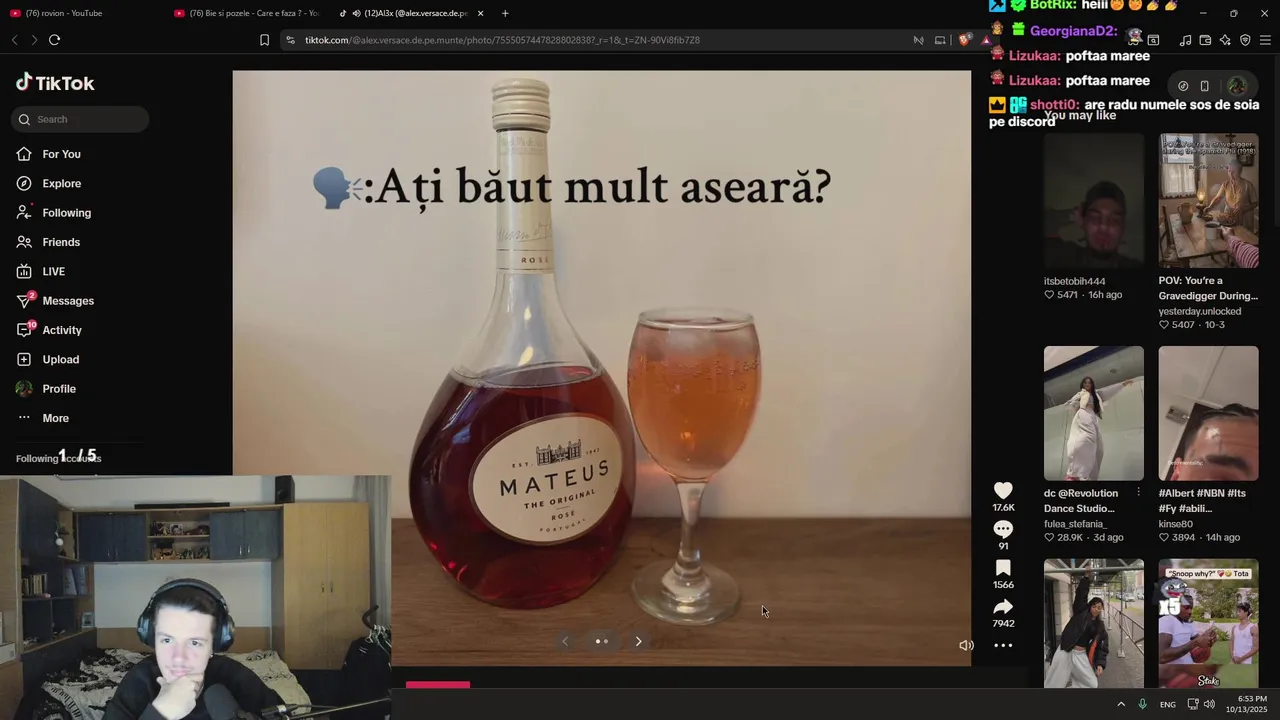Click the itsbetobih444 username link
Screen dimensions: 1280x720
1075,281
